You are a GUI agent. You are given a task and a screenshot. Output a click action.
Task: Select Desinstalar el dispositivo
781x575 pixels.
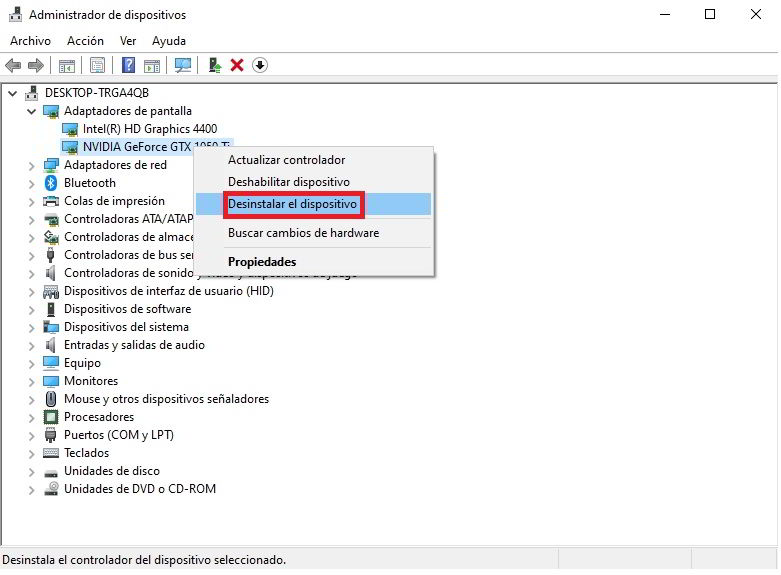click(x=314, y=204)
